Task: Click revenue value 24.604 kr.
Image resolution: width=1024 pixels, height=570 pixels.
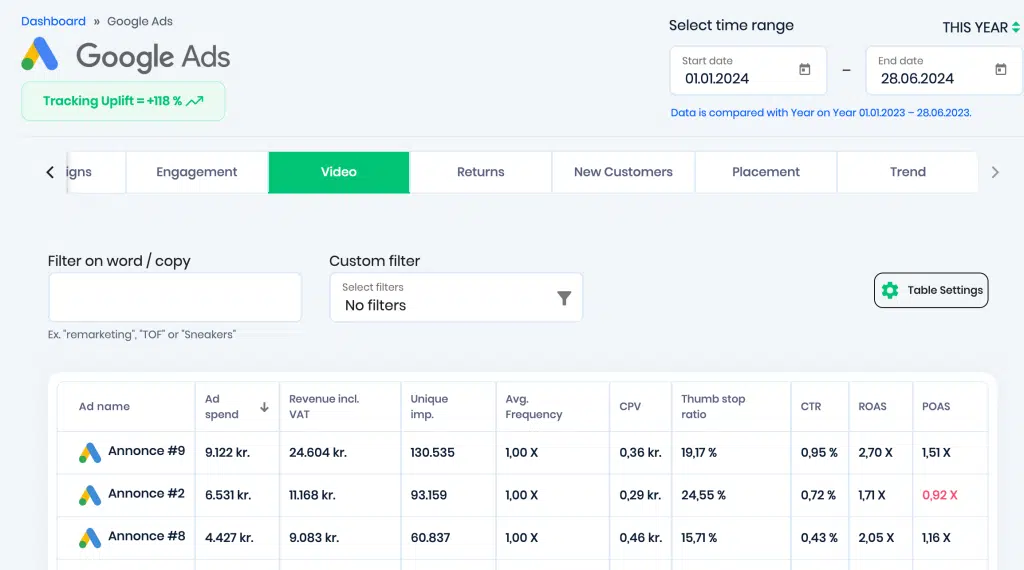Action: [x=317, y=452]
